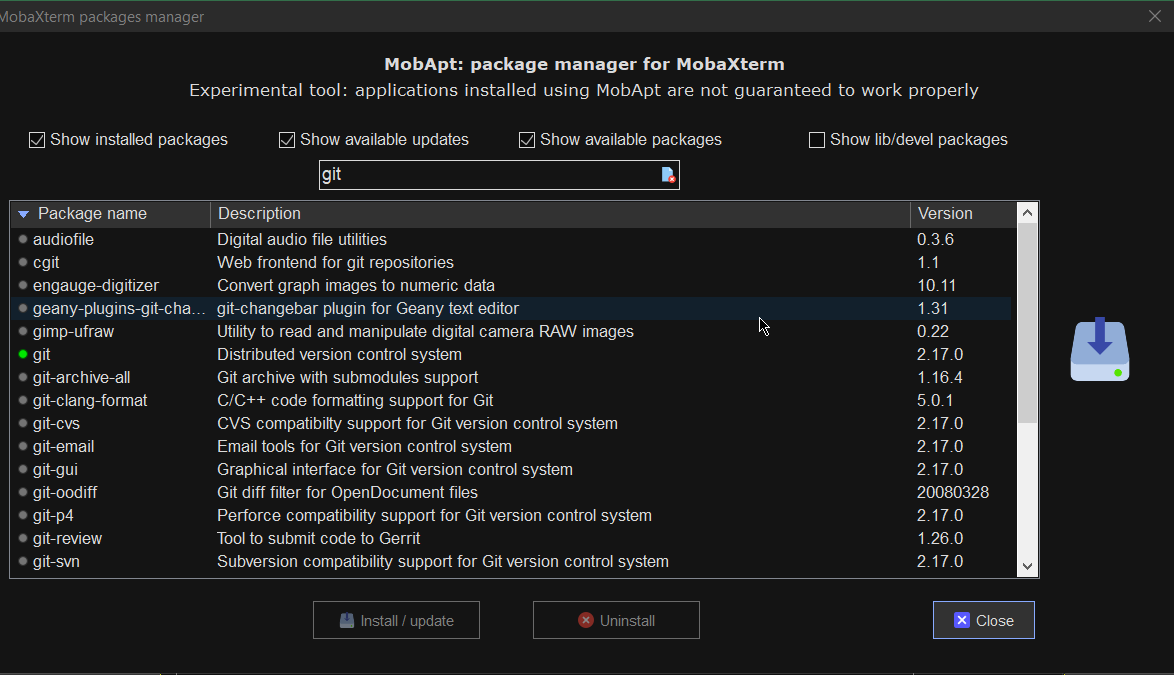Click description 'Git diff filter for OpenDocument files'

(x=347, y=492)
